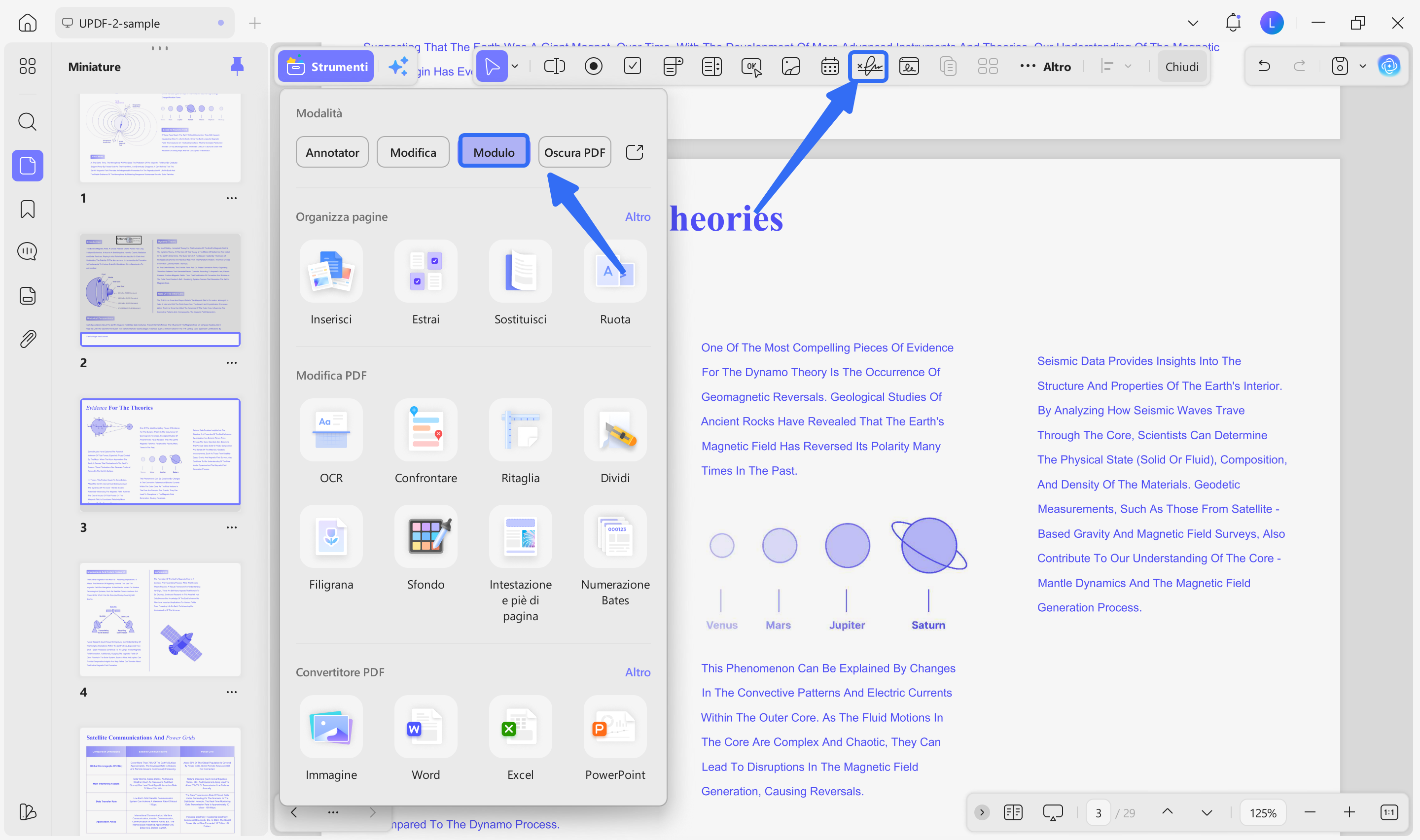Viewport: 1420px width, 840px height.
Task: Expand the save options dropdown arrow
Action: (x=1363, y=67)
